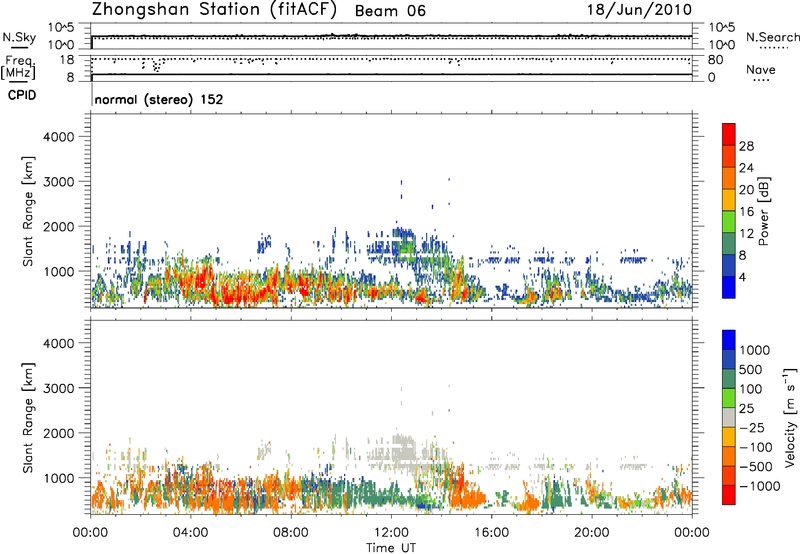The image size is (800, 554).
Task: Click the 'Slant Range [km]' label of power panel
Action: (x=28, y=211)
